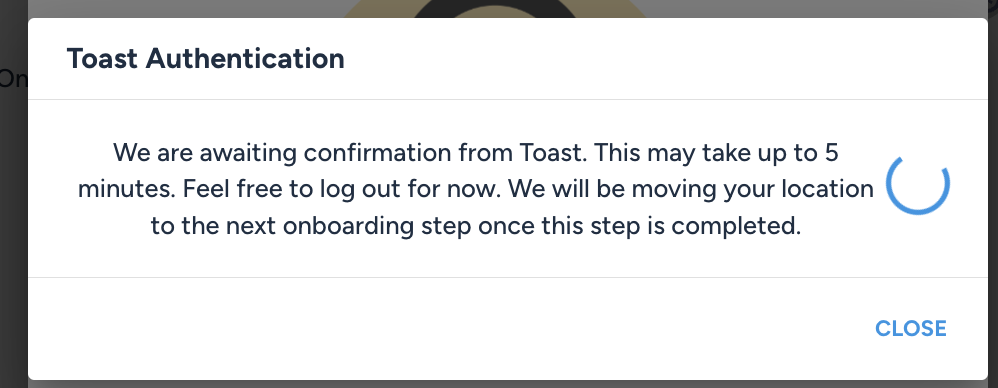Select the "5" at the end of the first message line
The width and height of the screenshot is (998, 388).
click(831, 153)
